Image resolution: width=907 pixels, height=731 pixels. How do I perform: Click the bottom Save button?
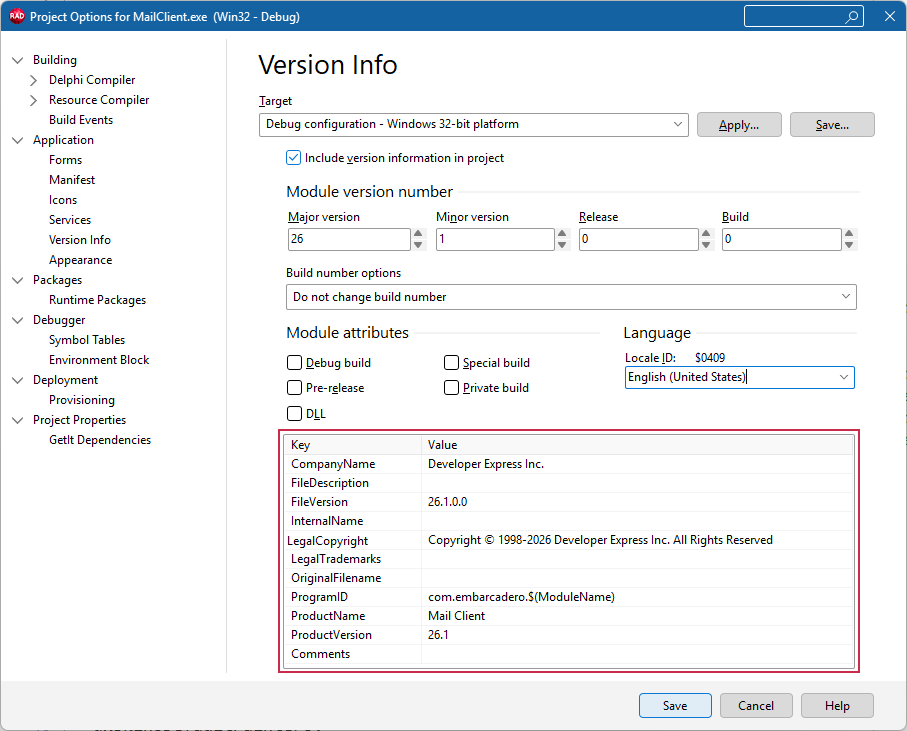pos(675,706)
